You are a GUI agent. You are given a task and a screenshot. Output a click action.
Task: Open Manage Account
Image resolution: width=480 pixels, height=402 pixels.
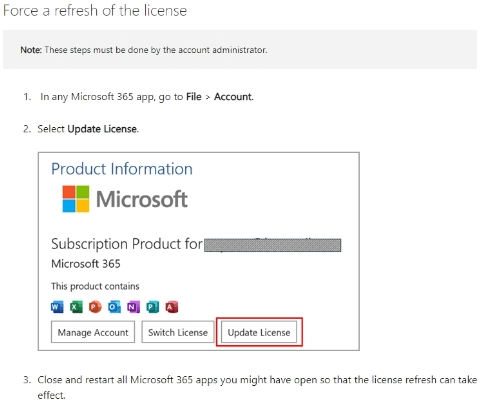point(93,332)
